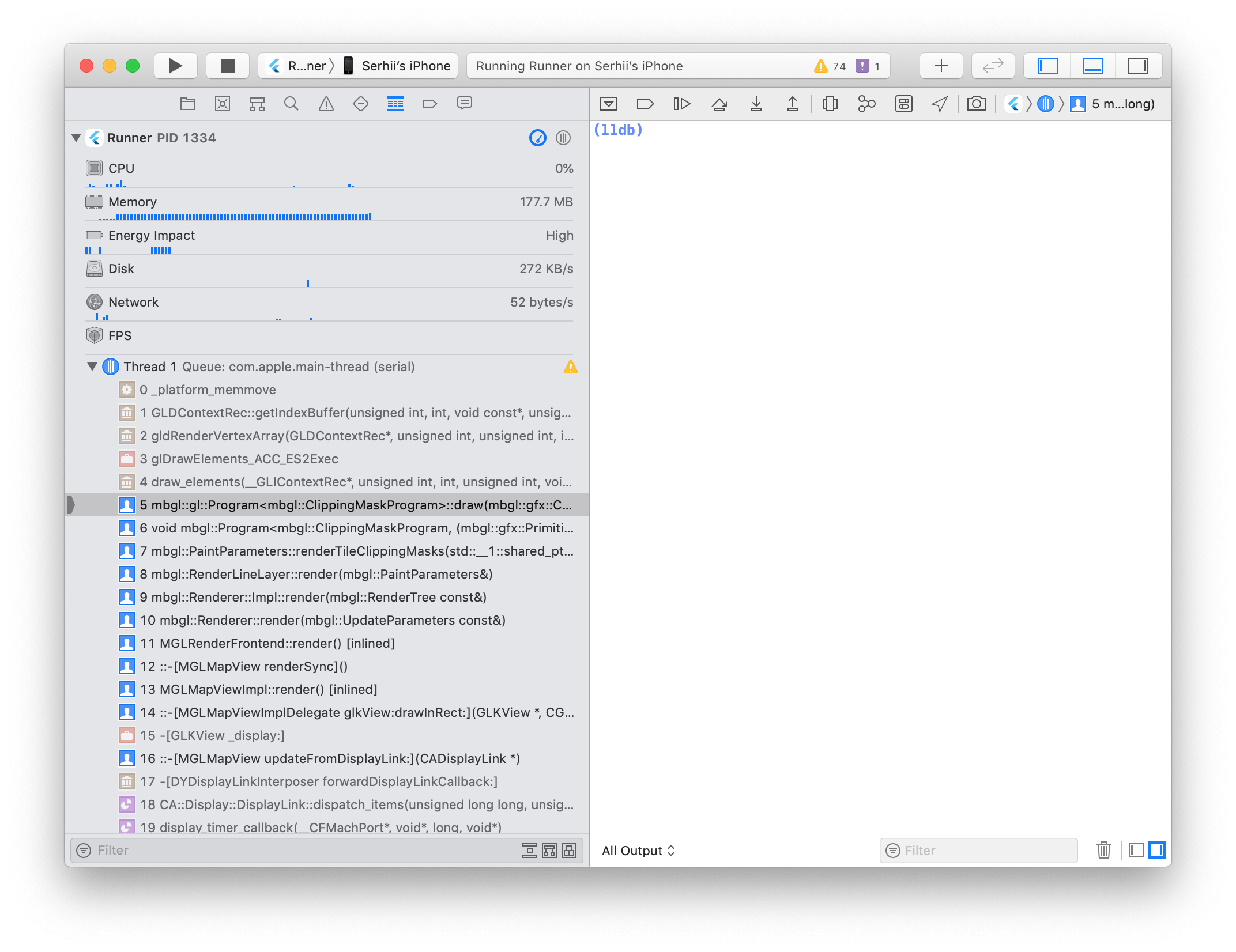Click Step Into button
Image resolution: width=1236 pixels, height=952 pixels.
[x=756, y=104]
